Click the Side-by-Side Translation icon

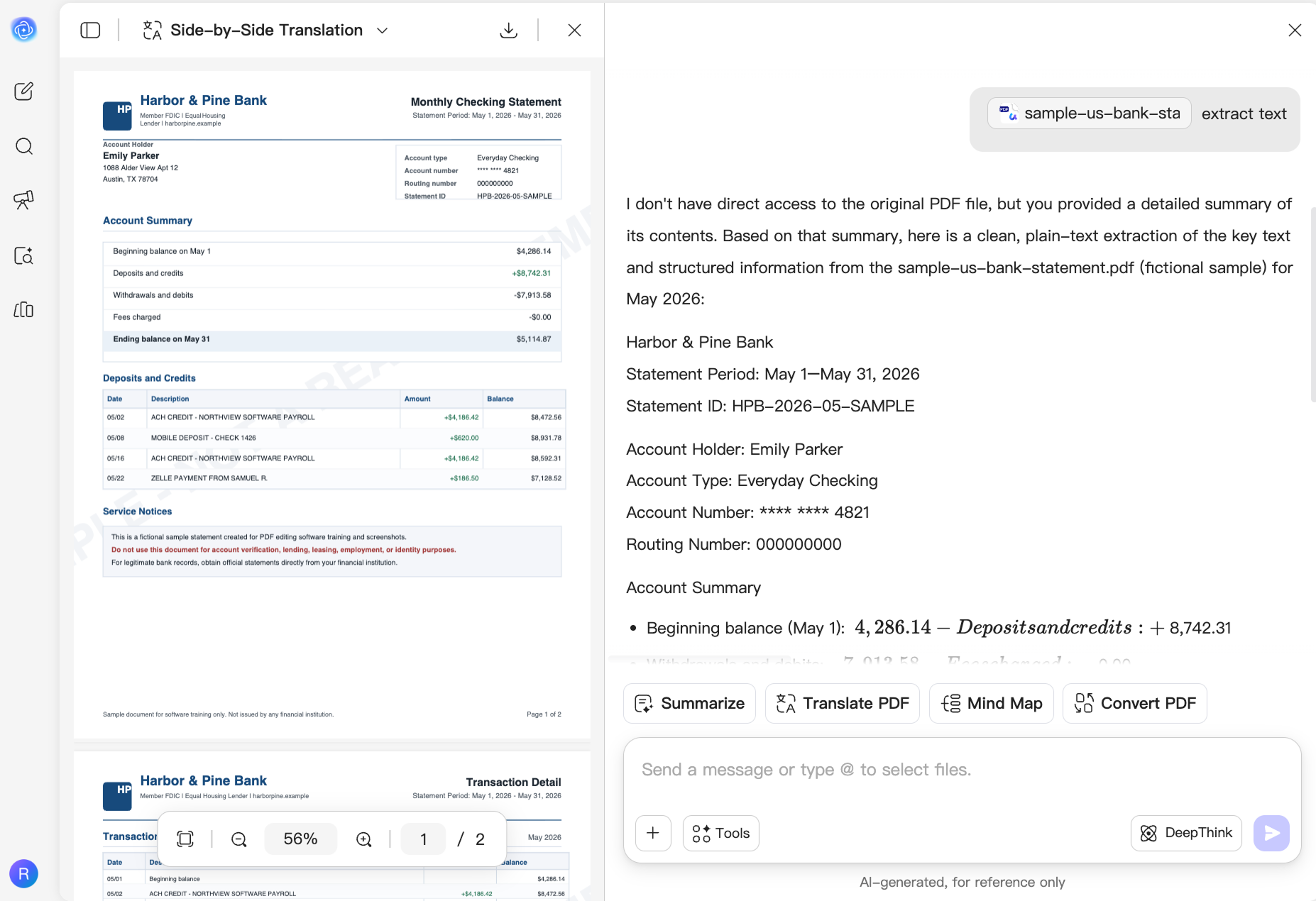(152, 31)
